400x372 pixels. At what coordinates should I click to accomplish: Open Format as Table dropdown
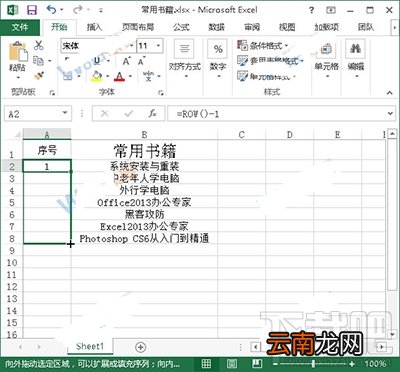tap(270, 61)
